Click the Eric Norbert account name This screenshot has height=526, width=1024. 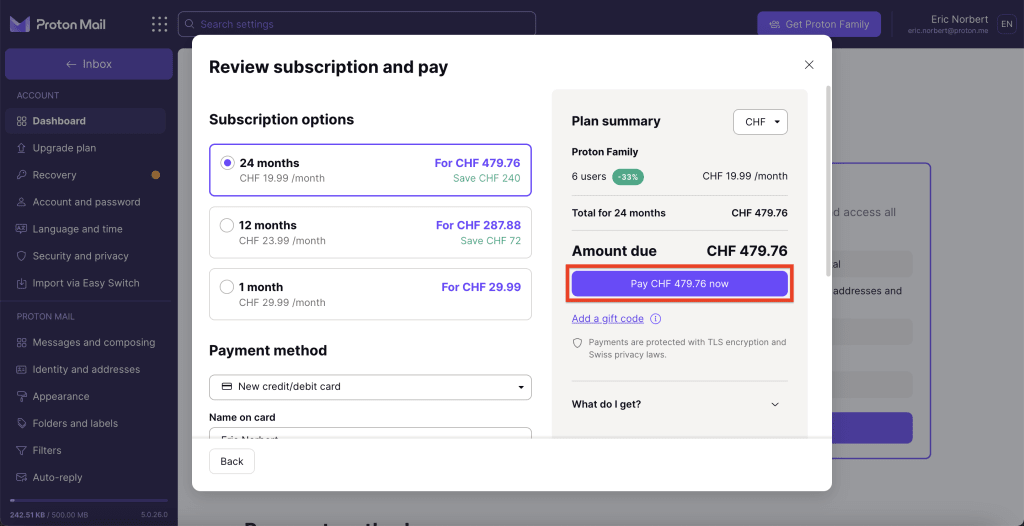[959, 19]
